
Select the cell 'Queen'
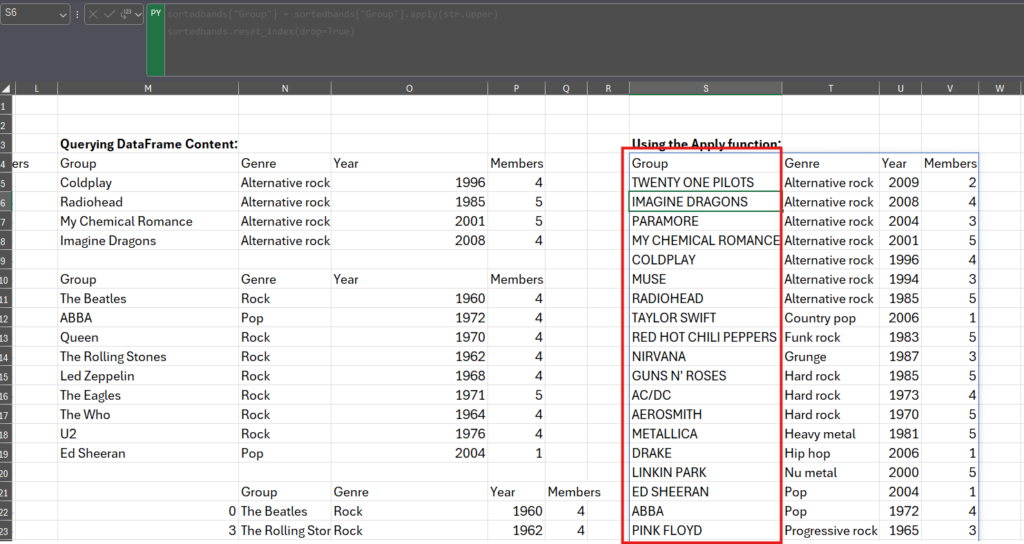(148, 337)
